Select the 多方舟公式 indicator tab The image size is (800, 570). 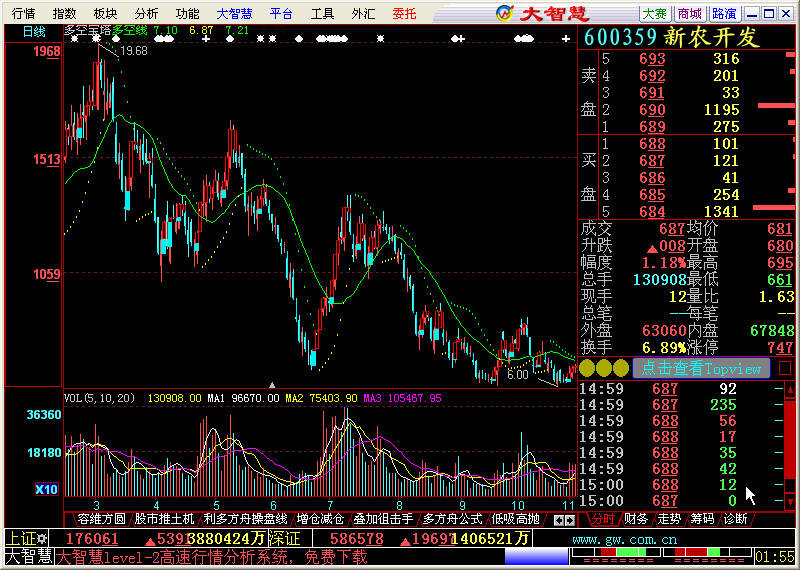tap(452, 519)
